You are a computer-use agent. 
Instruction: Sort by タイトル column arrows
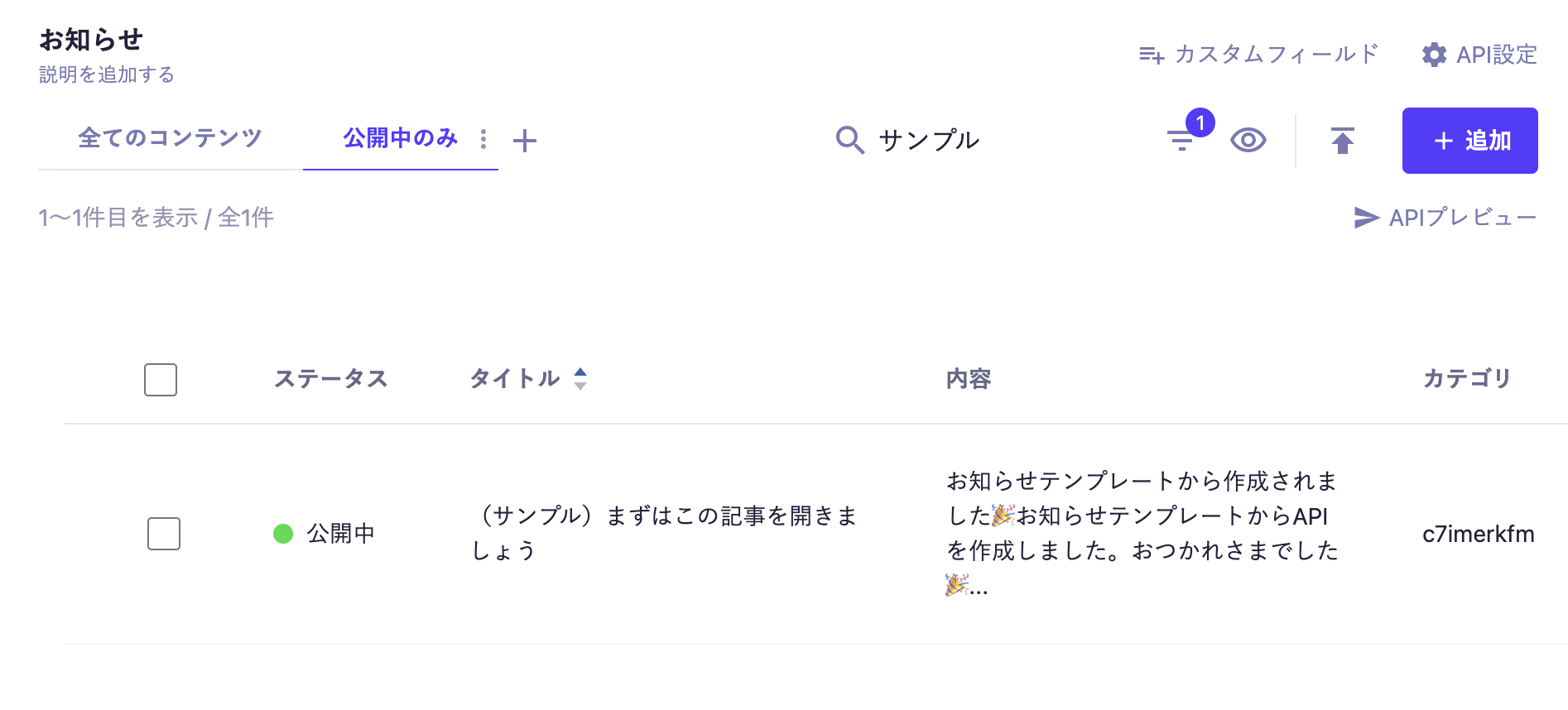580,379
